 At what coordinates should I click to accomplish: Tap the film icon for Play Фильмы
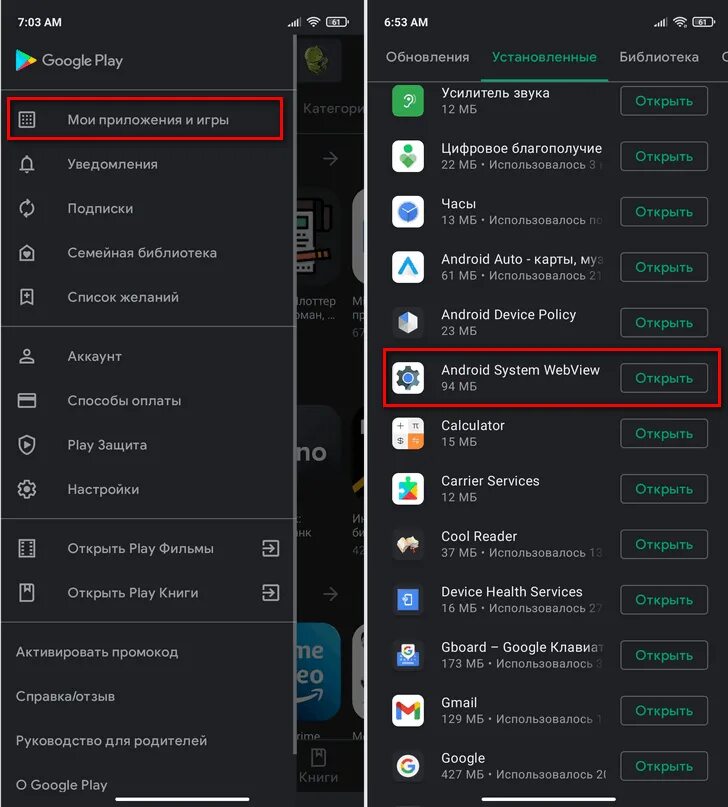(27, 548)
